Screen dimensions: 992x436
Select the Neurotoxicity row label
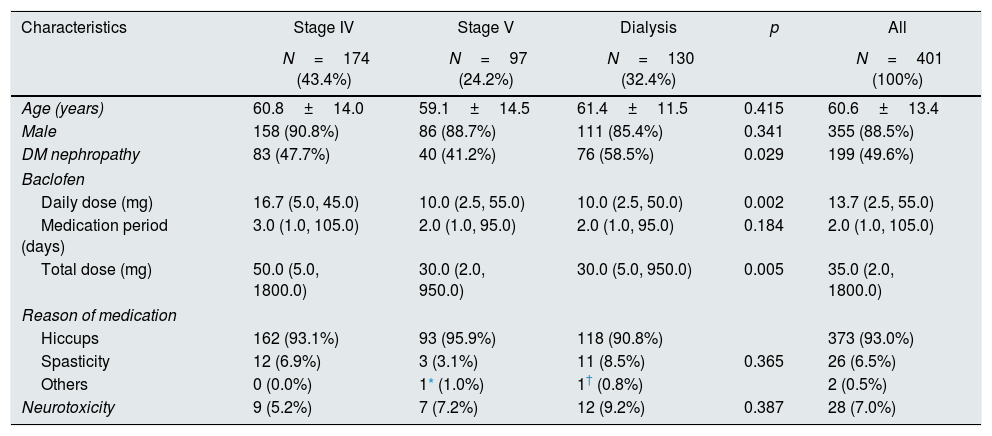(68, 407)
